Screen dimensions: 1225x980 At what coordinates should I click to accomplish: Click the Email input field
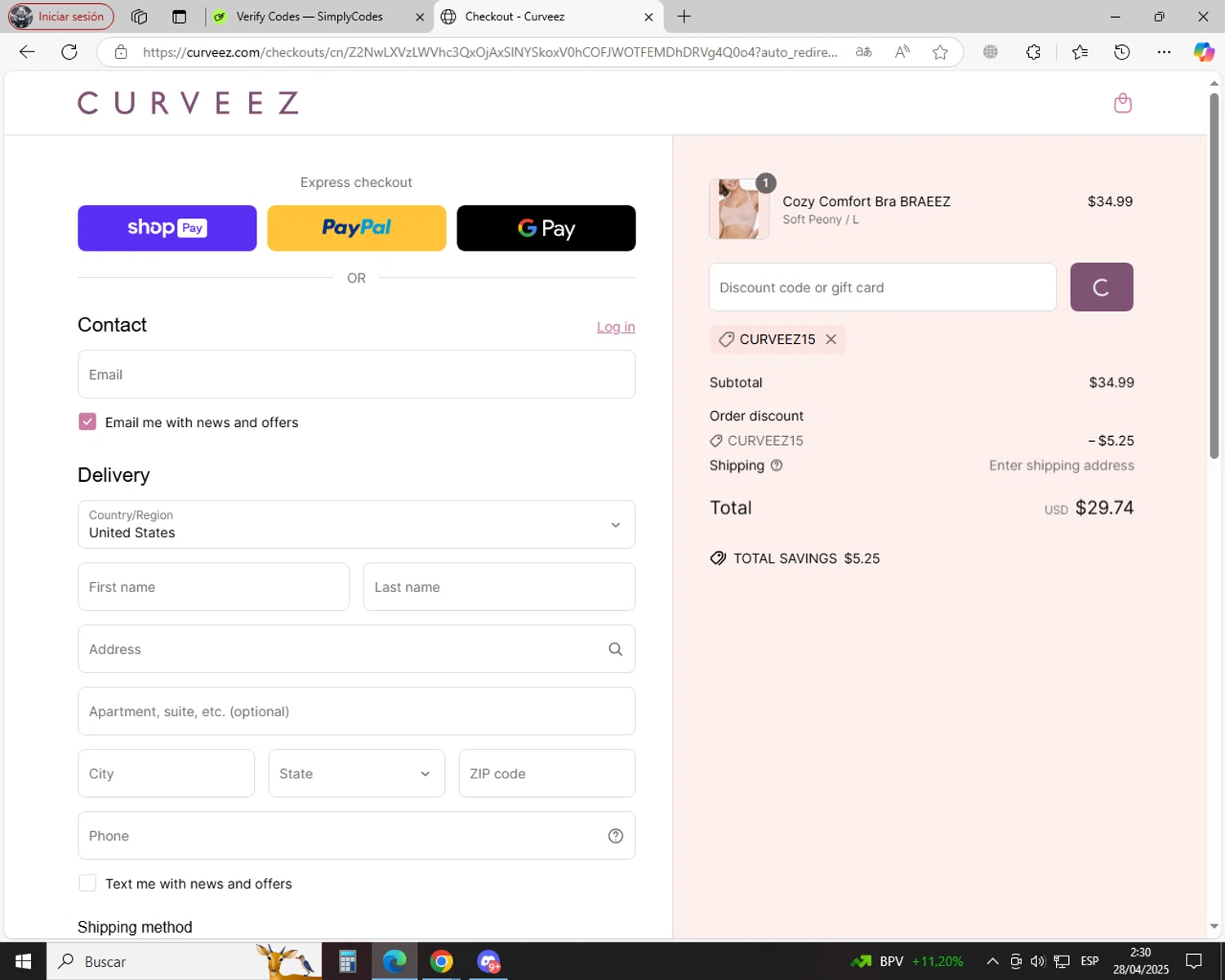(356, 374)
